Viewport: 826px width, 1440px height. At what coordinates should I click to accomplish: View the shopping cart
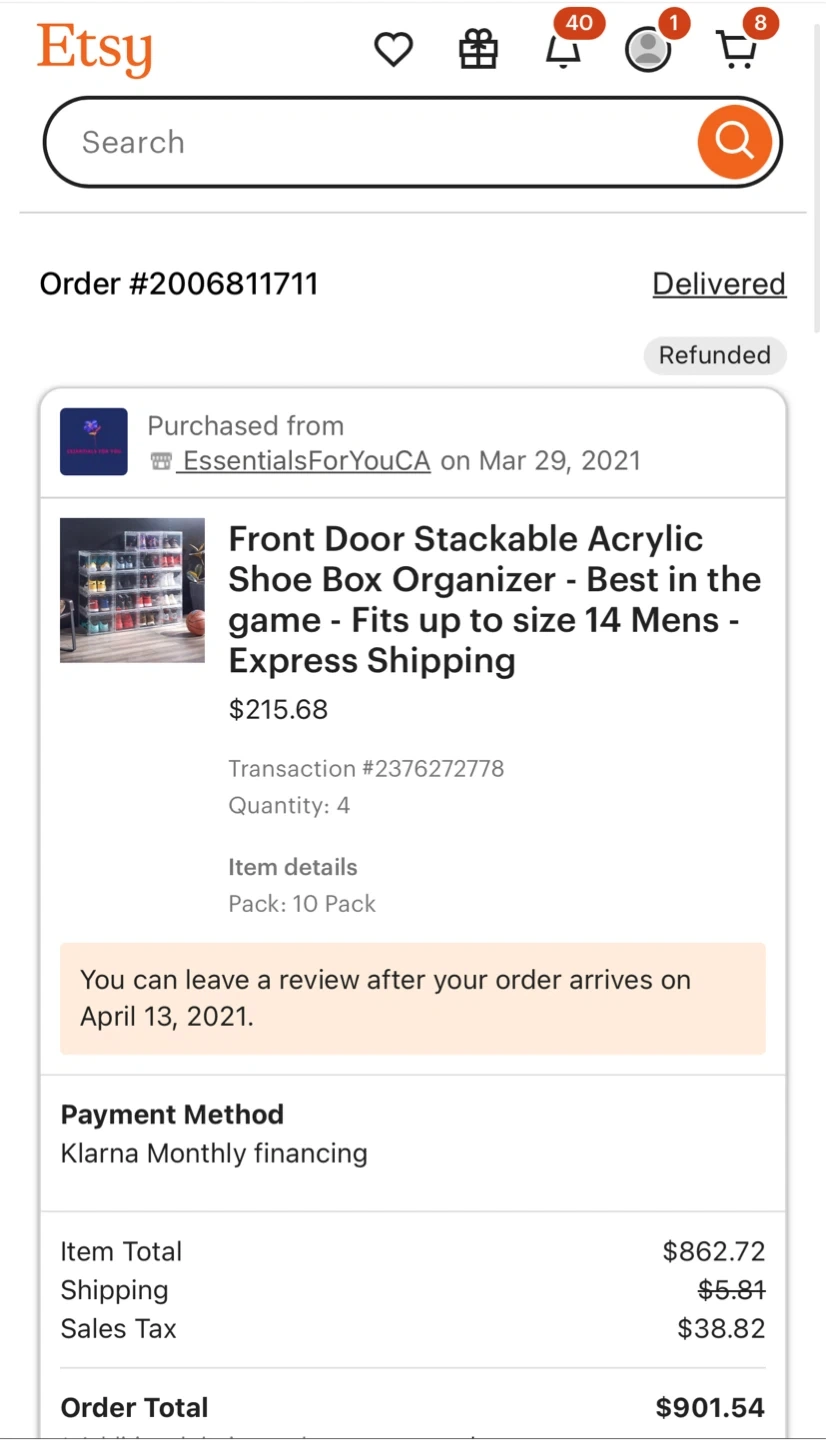coord(737,49)
